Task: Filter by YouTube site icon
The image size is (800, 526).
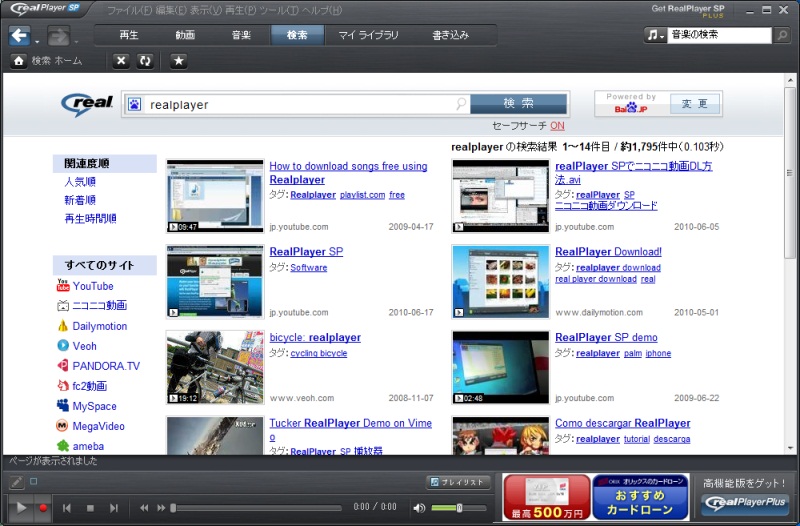Action: (x=63, y=285)
